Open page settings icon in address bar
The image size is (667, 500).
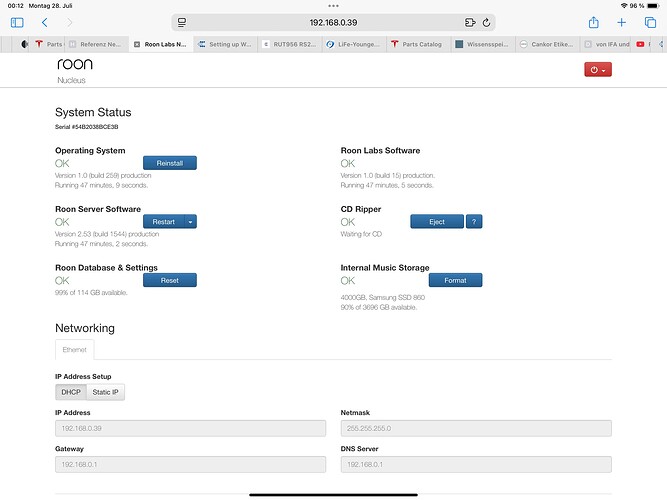coord(182,23)
